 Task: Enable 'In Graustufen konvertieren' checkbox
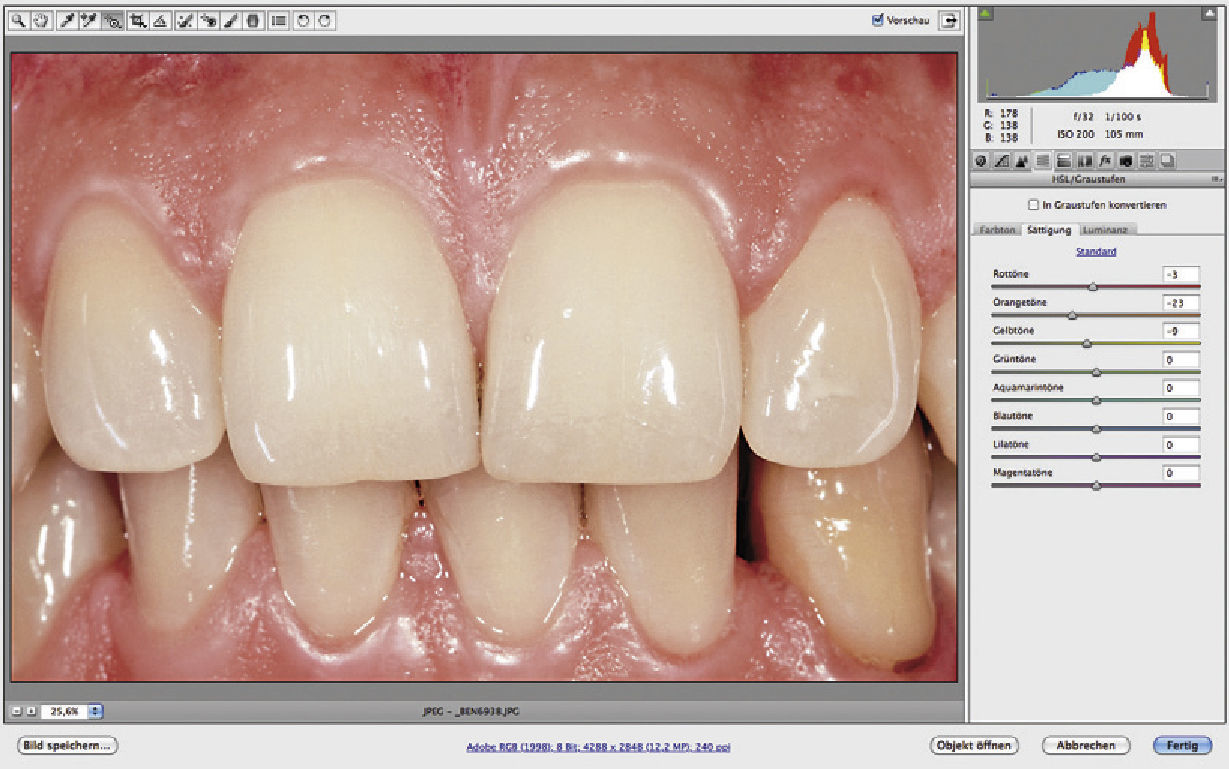pos(1033,205)
